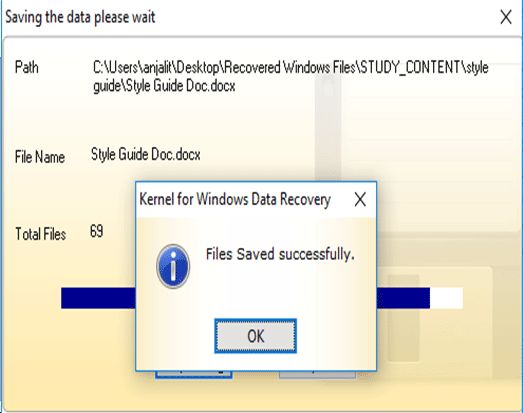Click the white unfilled end of progress bar
Screen dimensions: 523x413
pyautogui.click(x=446, y=298)
